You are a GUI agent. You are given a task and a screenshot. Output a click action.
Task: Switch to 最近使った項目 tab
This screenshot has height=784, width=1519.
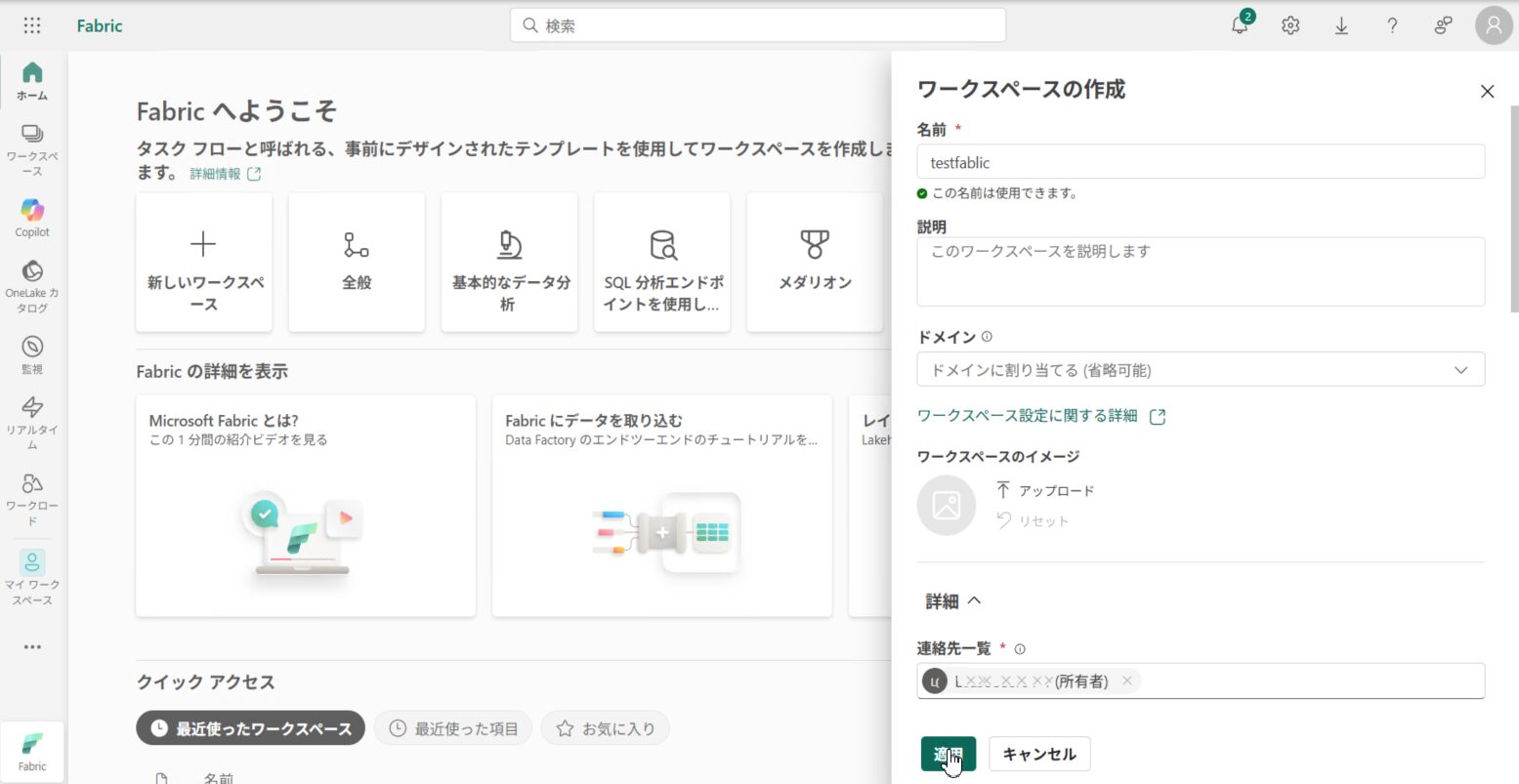click(453, 728)
